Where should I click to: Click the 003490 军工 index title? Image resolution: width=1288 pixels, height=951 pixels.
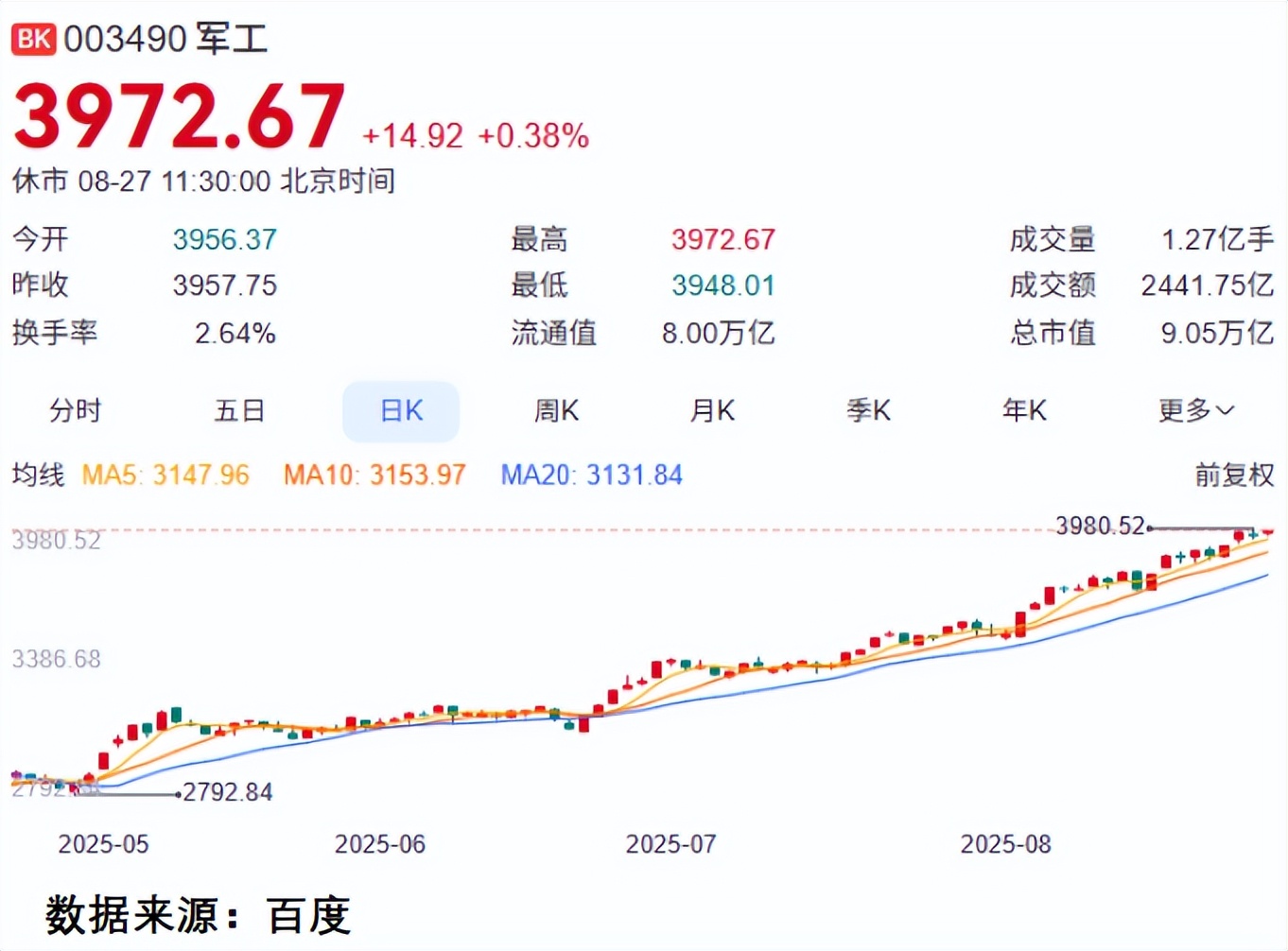pyautogui.click(x=166, y=39)
